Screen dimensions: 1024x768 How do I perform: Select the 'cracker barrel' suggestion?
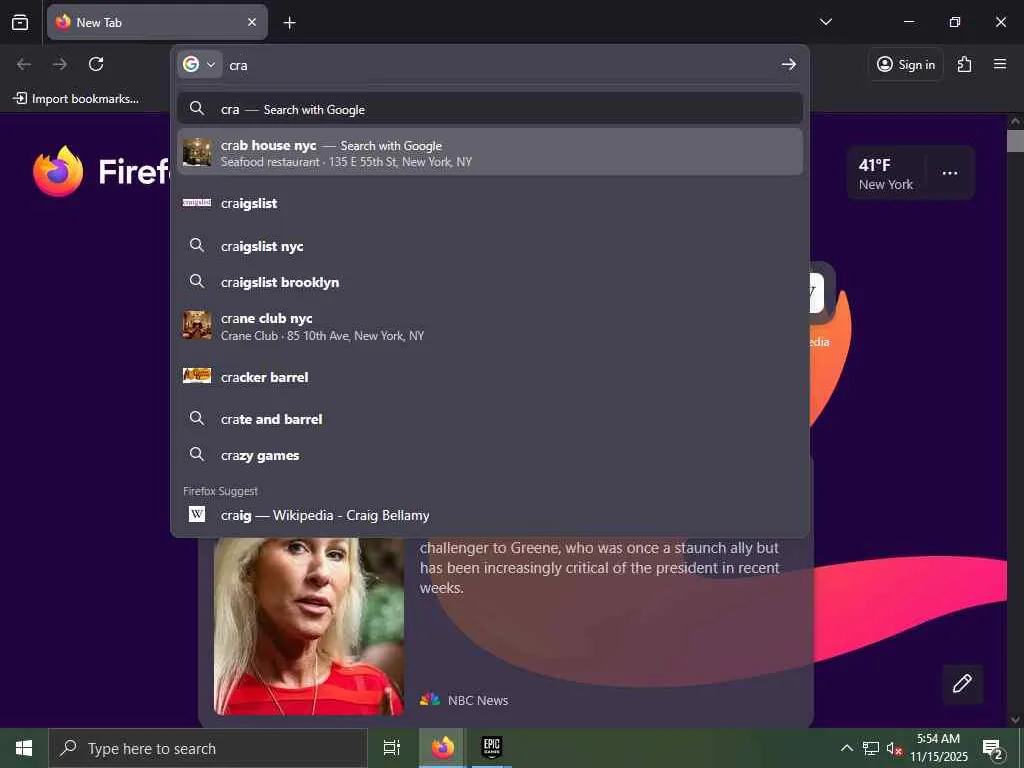490,377
